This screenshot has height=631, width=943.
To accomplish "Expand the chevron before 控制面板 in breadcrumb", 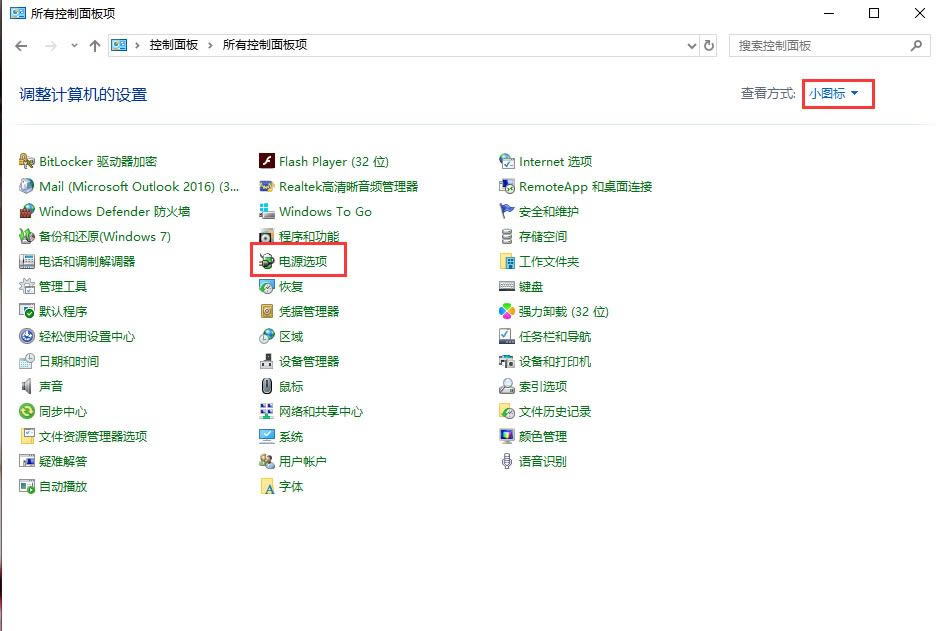I will click(x=138, y=45).
